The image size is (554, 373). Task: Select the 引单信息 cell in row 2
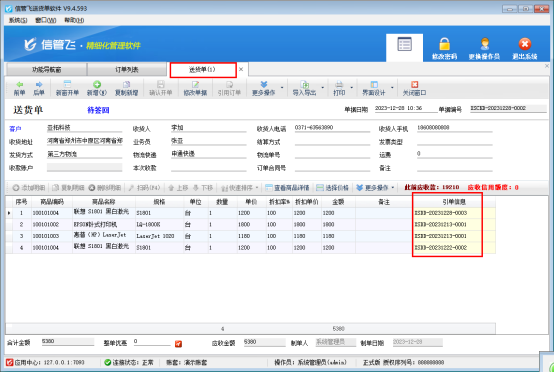(448, 225)
